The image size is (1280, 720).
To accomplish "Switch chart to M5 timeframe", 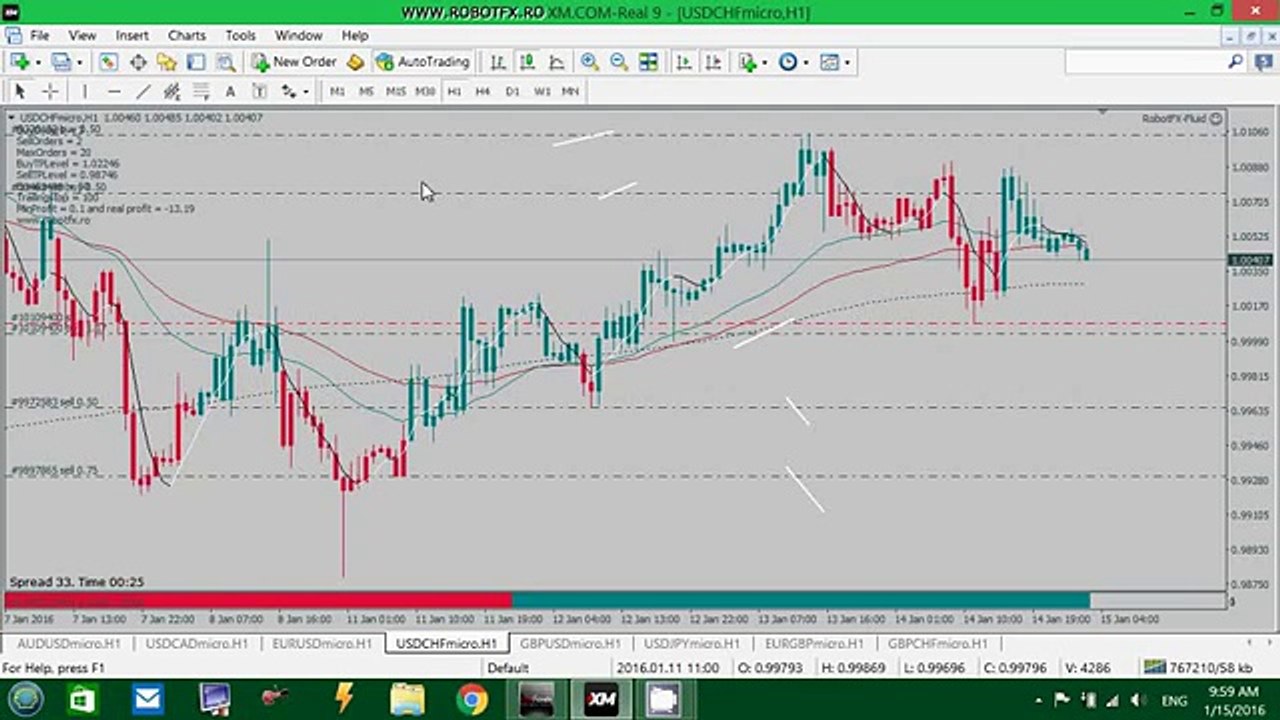I will click(367, 91).
